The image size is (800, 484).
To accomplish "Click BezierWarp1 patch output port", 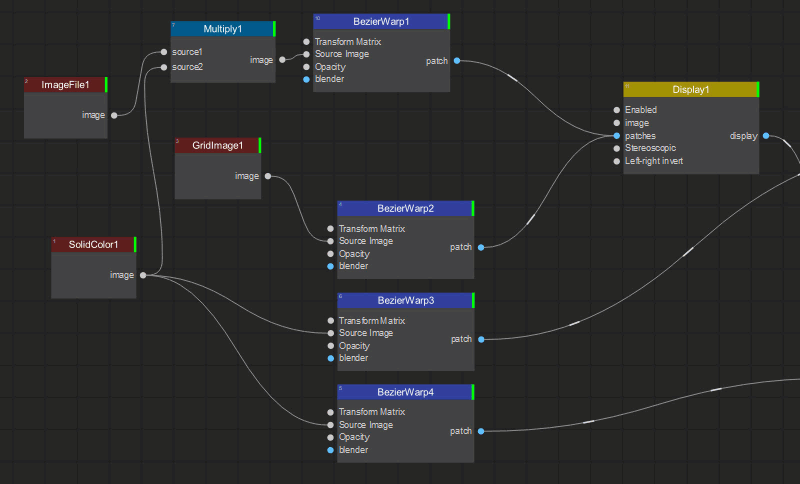I will pyautogui.click(x=457, y=61).
